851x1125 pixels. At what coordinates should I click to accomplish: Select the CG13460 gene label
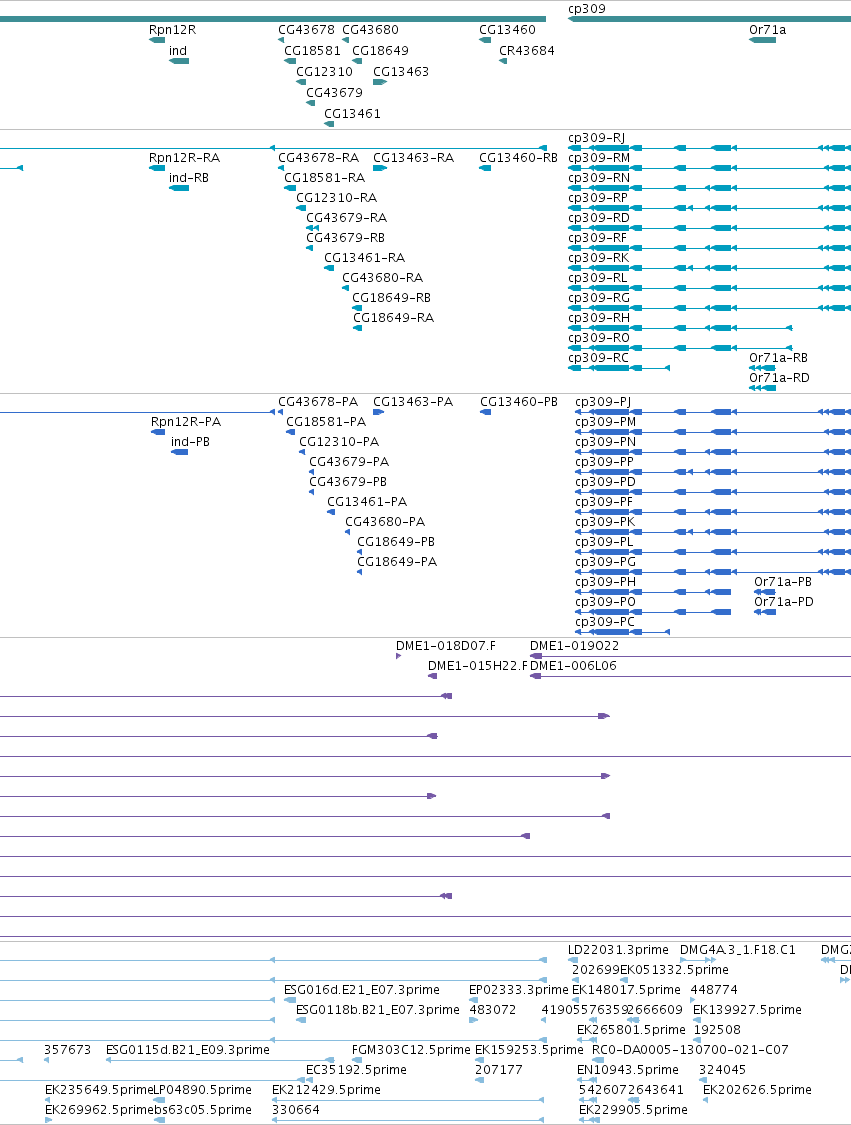point(507,29)
